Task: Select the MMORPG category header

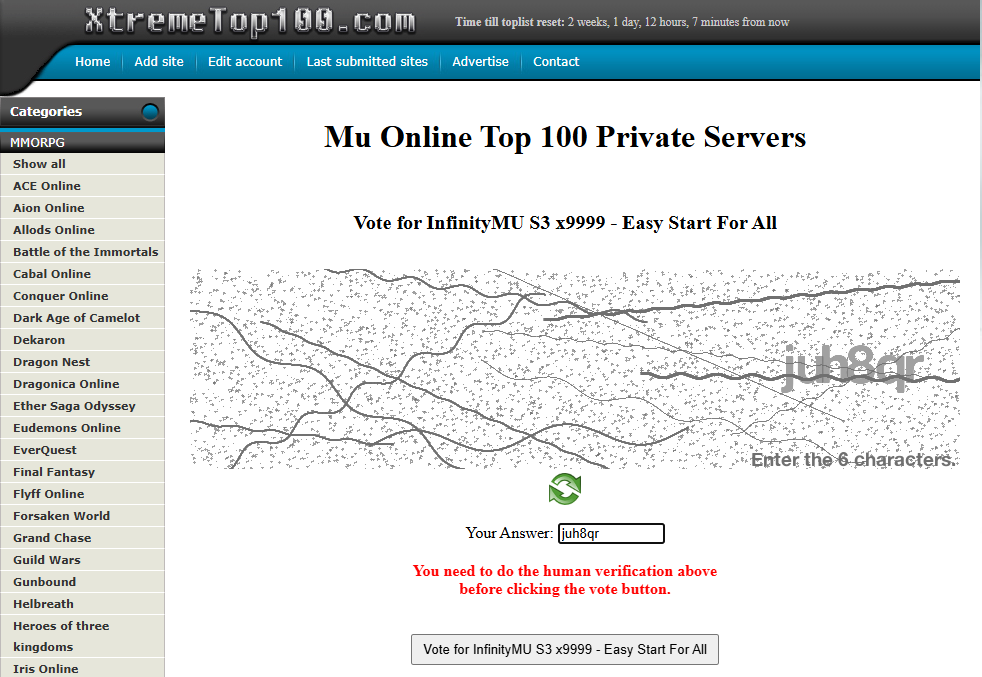Action: 82,142
